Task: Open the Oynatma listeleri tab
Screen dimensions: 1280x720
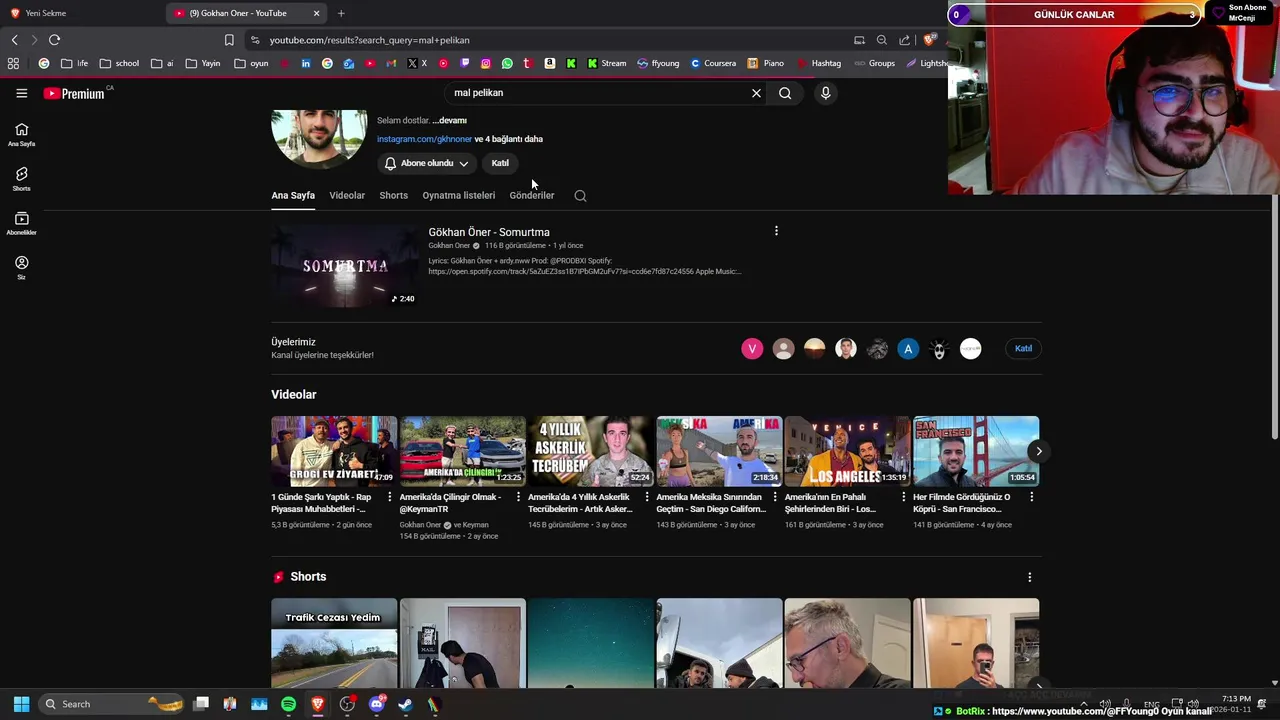Action: pos(458,196)
